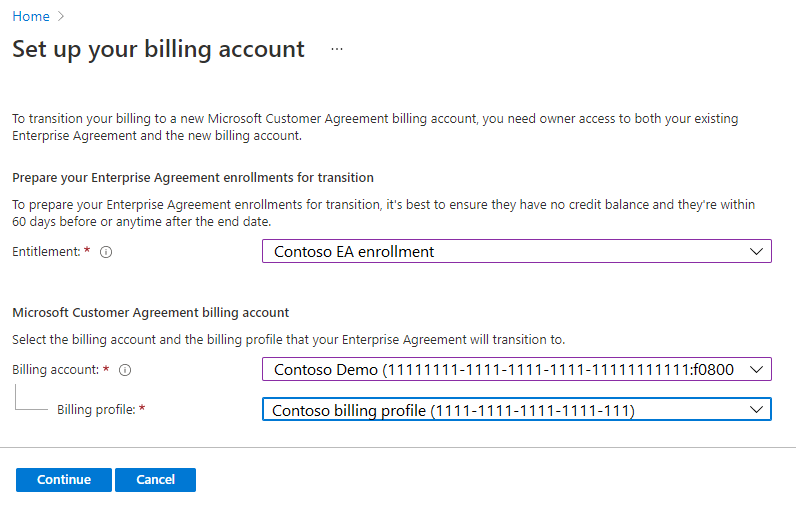
Task: Open the Contoso EA enrollment dropdown
Action: [x=500, y=252]
